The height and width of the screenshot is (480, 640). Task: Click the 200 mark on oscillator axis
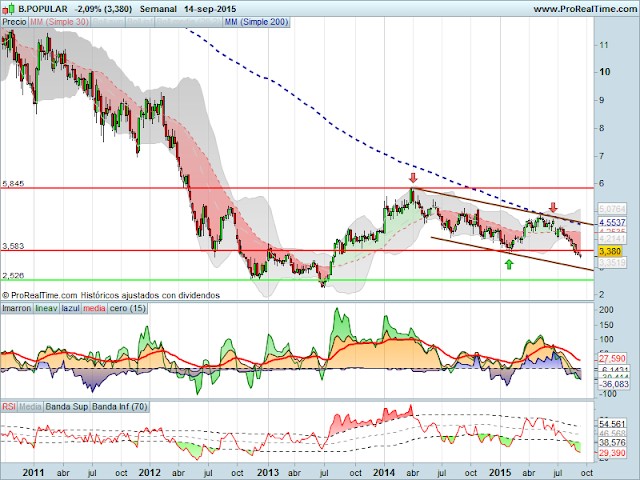606,310
